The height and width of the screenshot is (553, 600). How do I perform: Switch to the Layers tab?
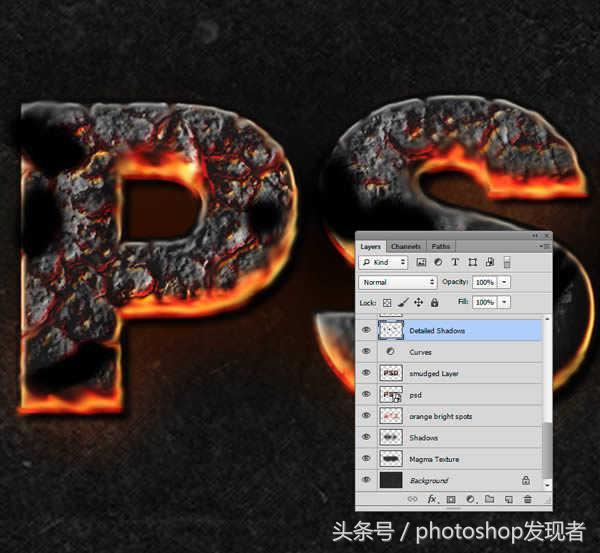370,246
